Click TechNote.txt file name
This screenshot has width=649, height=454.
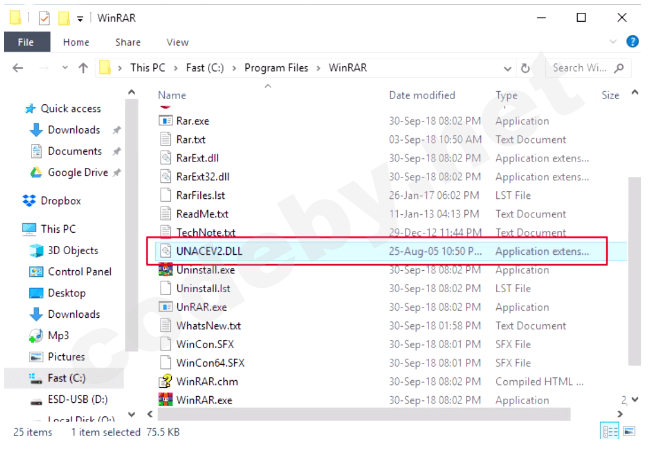[206, 233]
